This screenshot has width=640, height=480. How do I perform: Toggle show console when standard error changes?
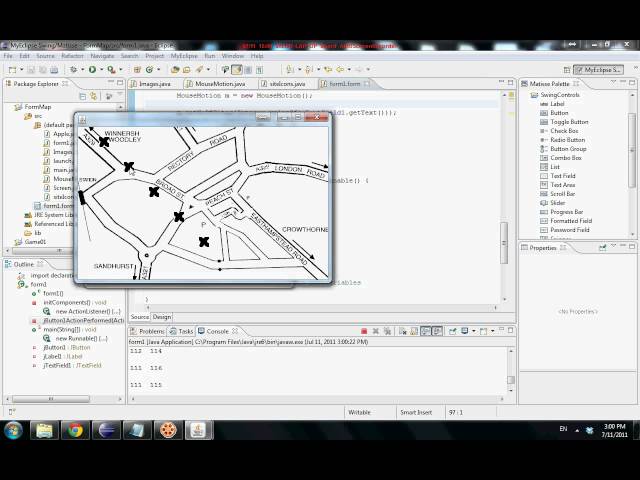437,331
